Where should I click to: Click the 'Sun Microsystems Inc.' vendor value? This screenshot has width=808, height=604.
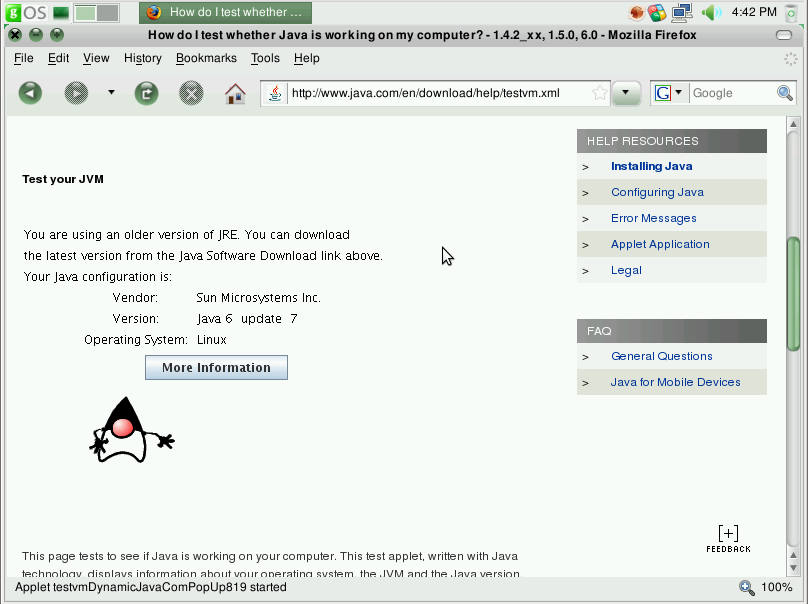[x=258, y=298]
